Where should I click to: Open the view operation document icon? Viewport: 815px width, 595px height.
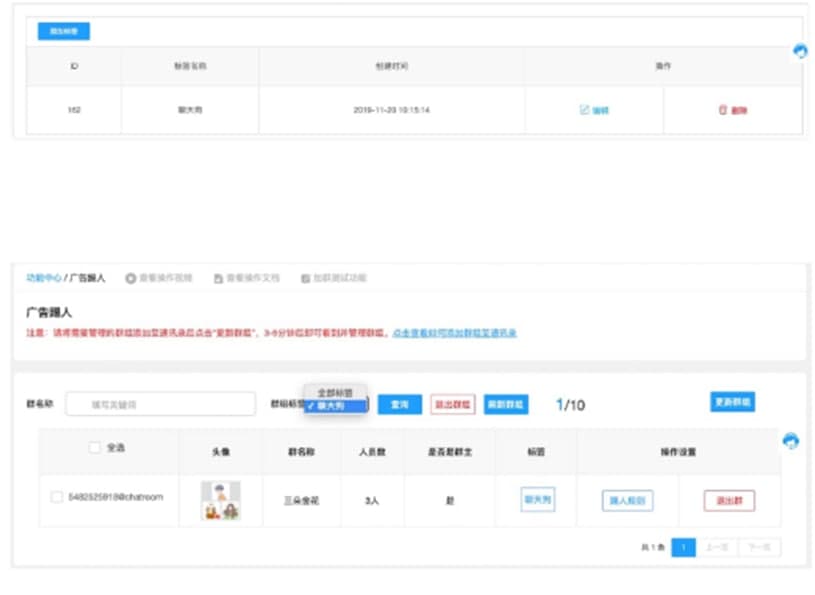tap(218, 277)
